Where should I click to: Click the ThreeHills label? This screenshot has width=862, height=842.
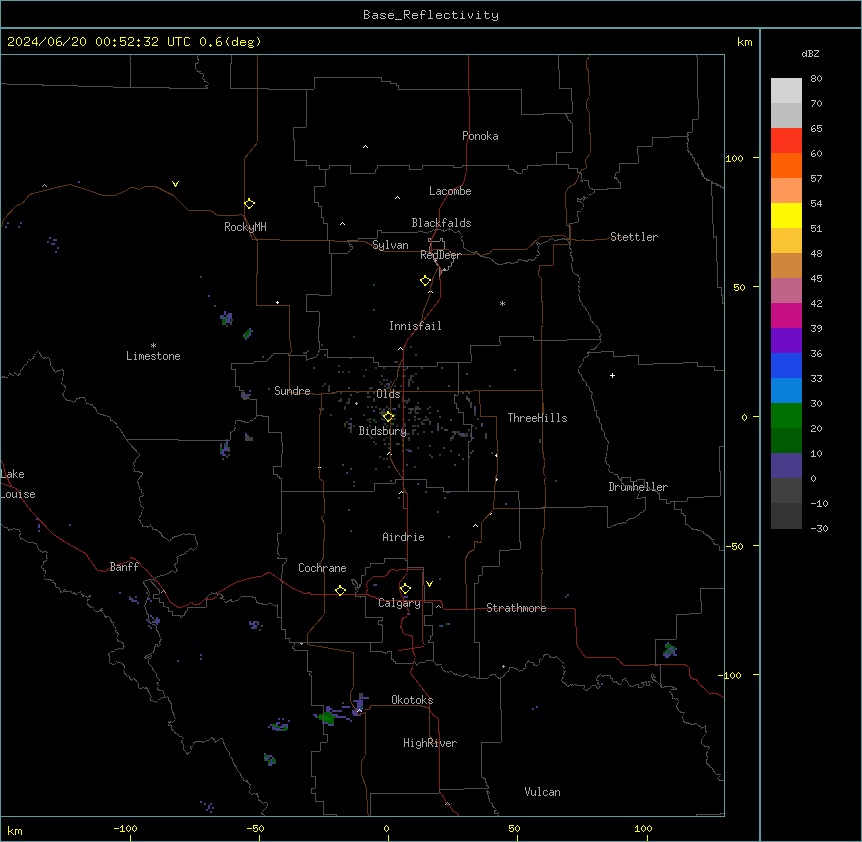click(537, 418)
